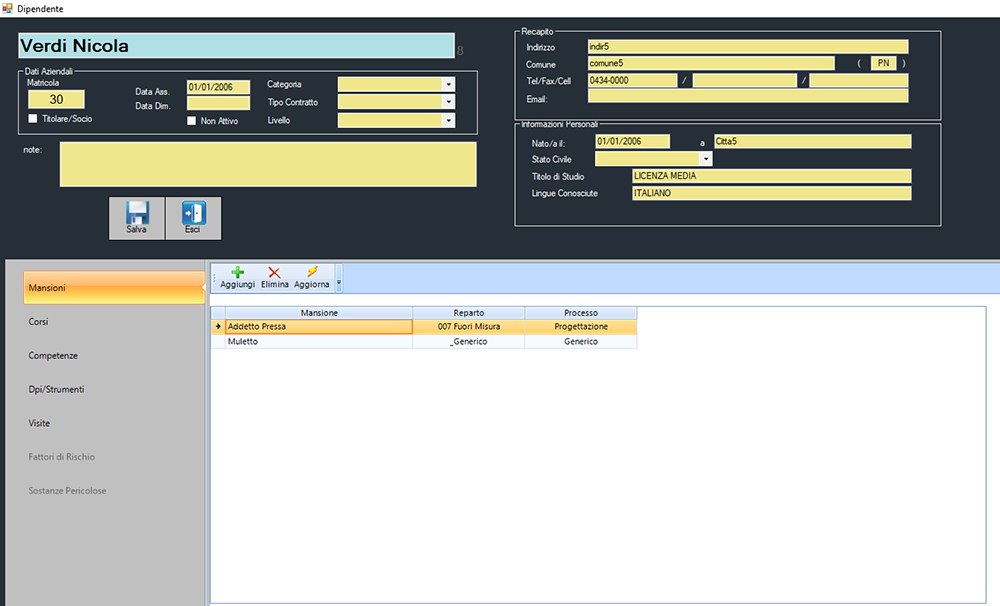
Task: Click the 007 Fuori Misura cell
Action: (469, 327)
